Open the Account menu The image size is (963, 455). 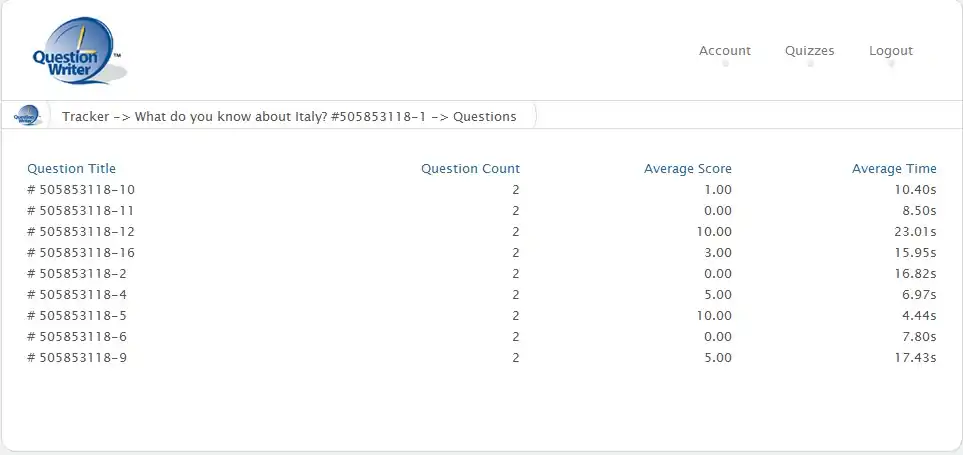coord(724,51)
